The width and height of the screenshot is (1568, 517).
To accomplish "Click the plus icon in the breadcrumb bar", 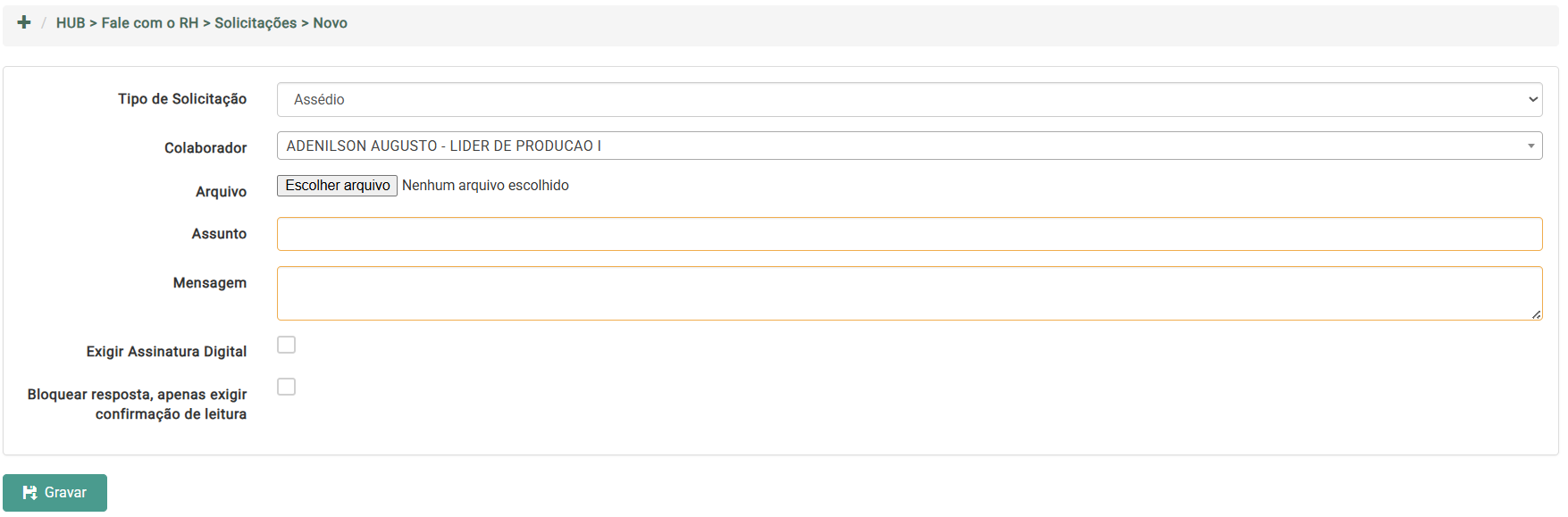I will coord(24,22).
